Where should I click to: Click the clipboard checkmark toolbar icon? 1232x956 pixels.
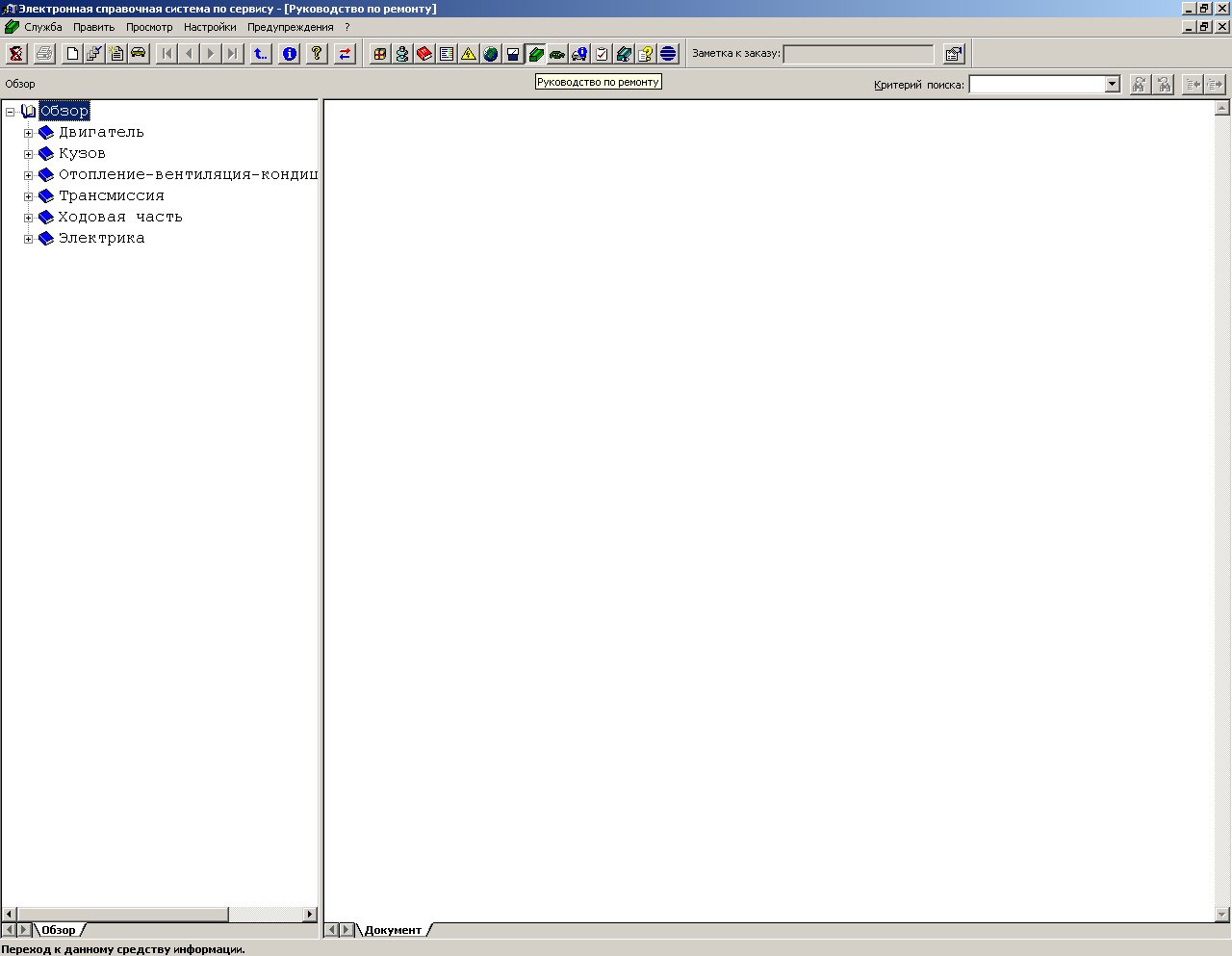(602, 54)
